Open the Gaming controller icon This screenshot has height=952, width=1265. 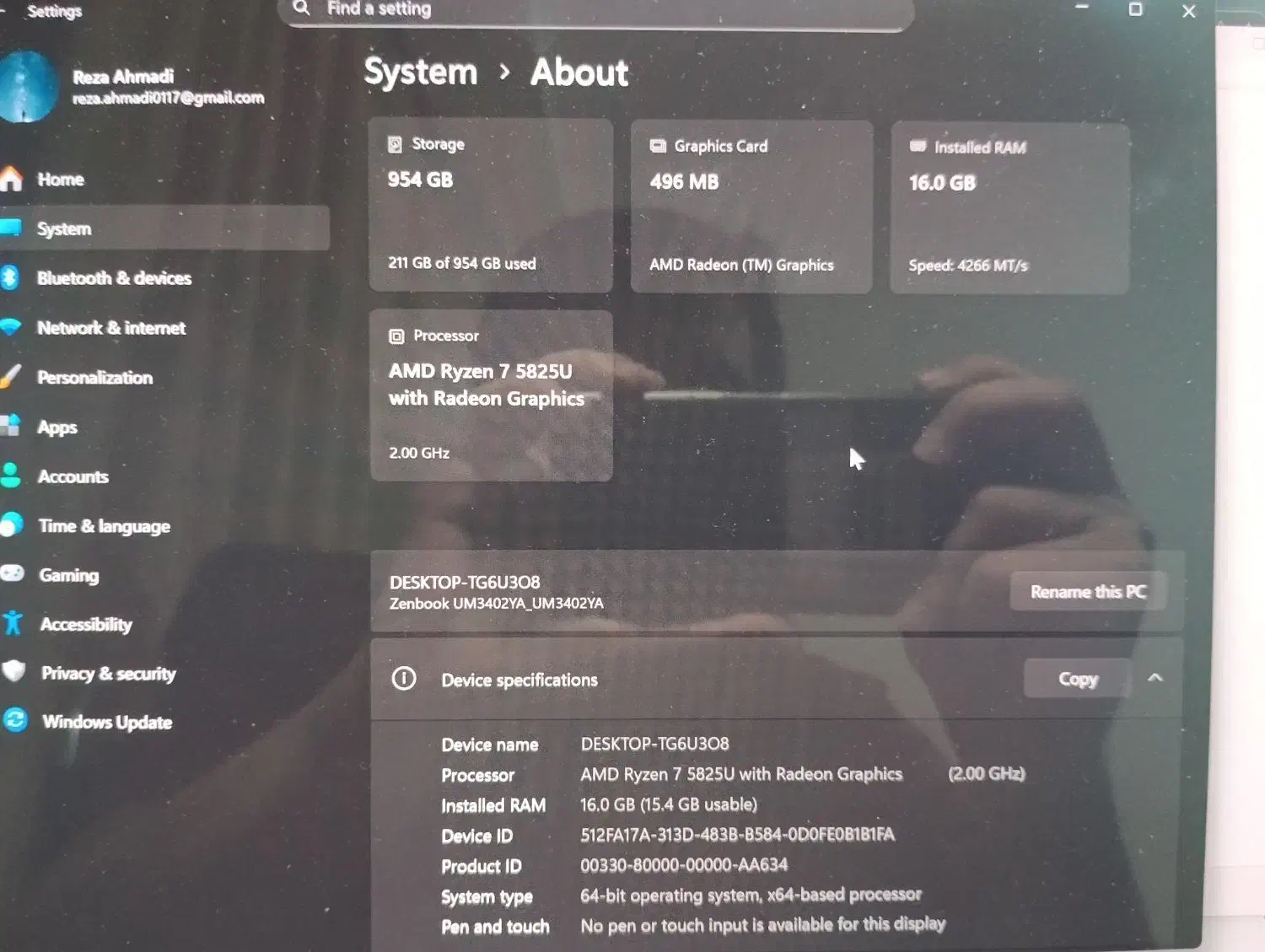tap(13, 574)
